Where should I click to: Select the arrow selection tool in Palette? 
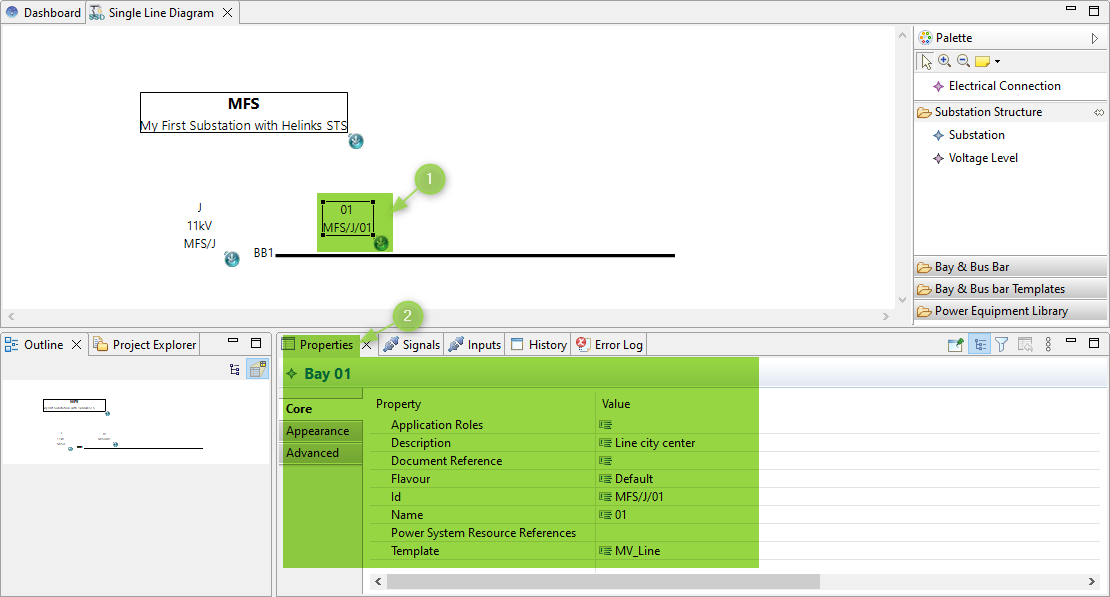click(x=927, y=61)
